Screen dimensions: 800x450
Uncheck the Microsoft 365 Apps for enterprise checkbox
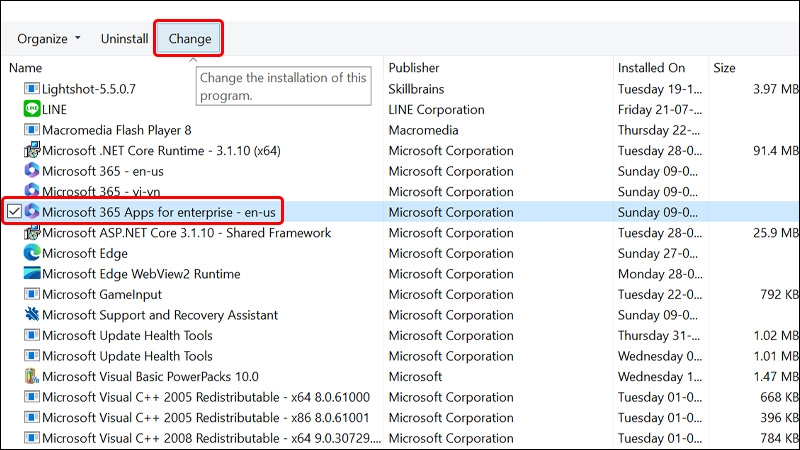coord(14,211)
